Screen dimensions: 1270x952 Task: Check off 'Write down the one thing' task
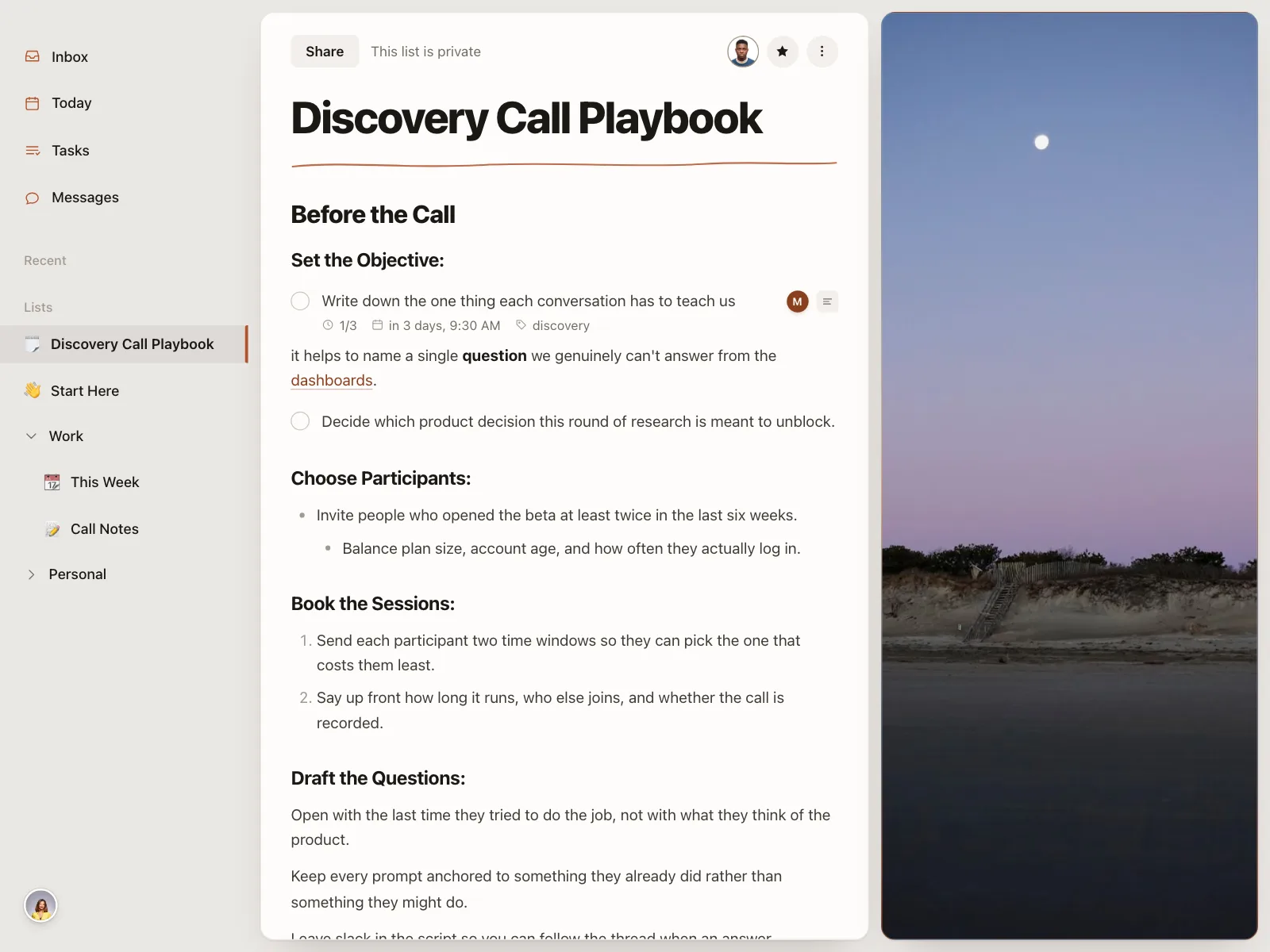(300, 301)
